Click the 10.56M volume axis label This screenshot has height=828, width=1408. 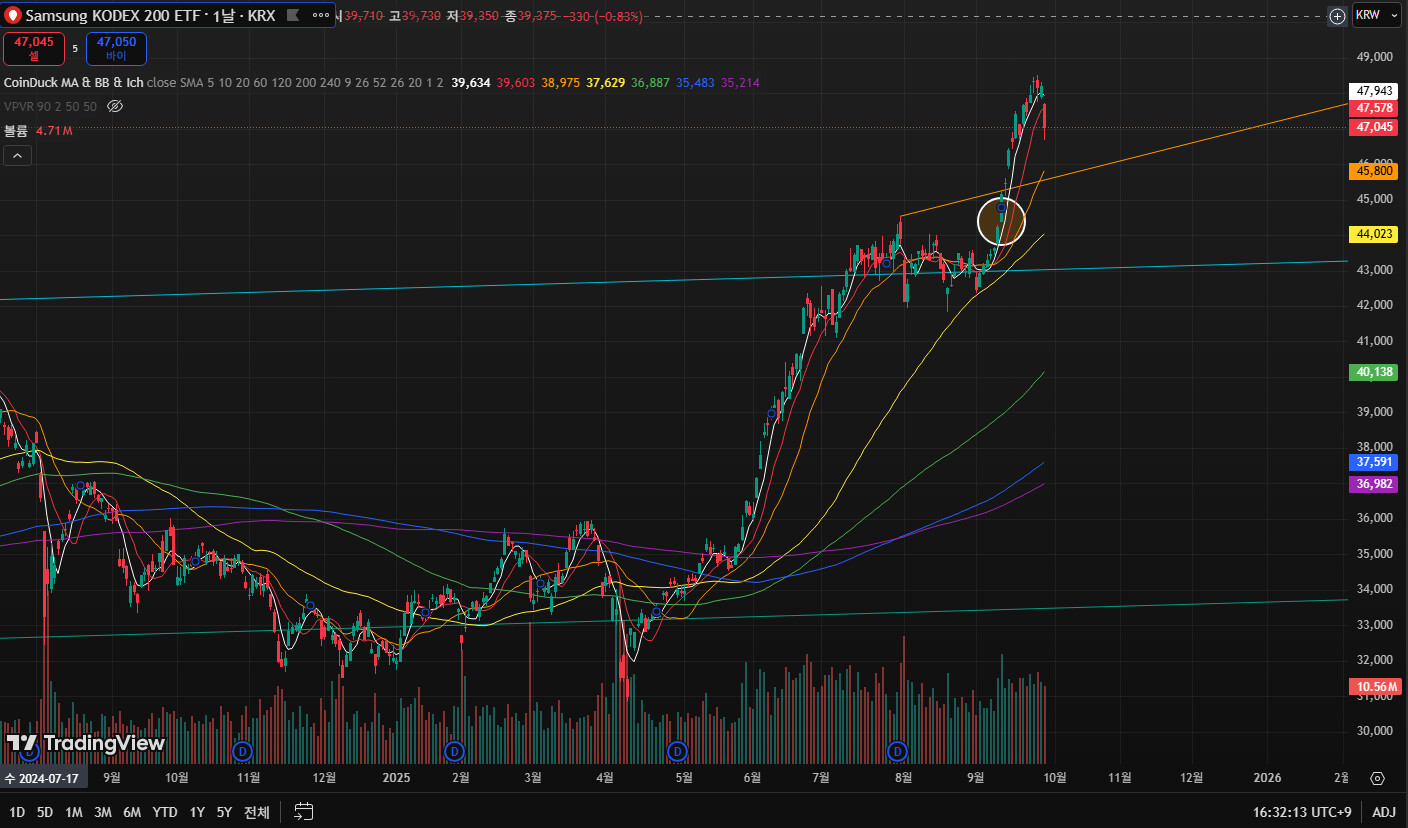pyautogui.click(x=1376, y=686)
